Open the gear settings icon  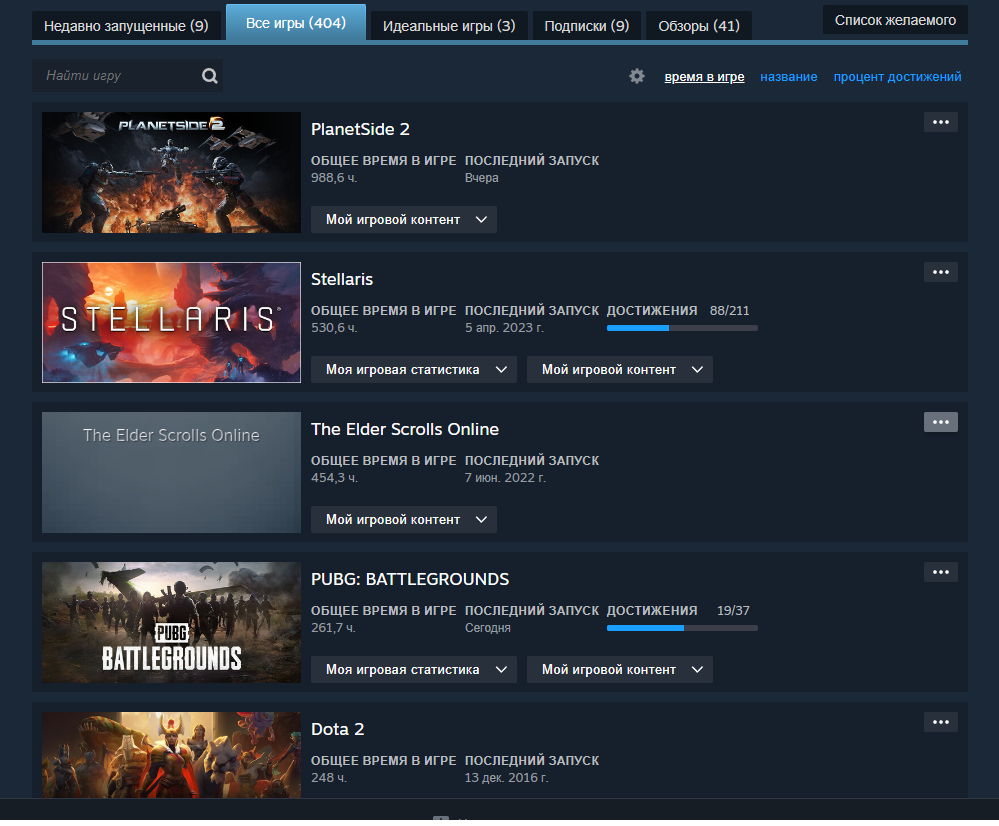636,76
